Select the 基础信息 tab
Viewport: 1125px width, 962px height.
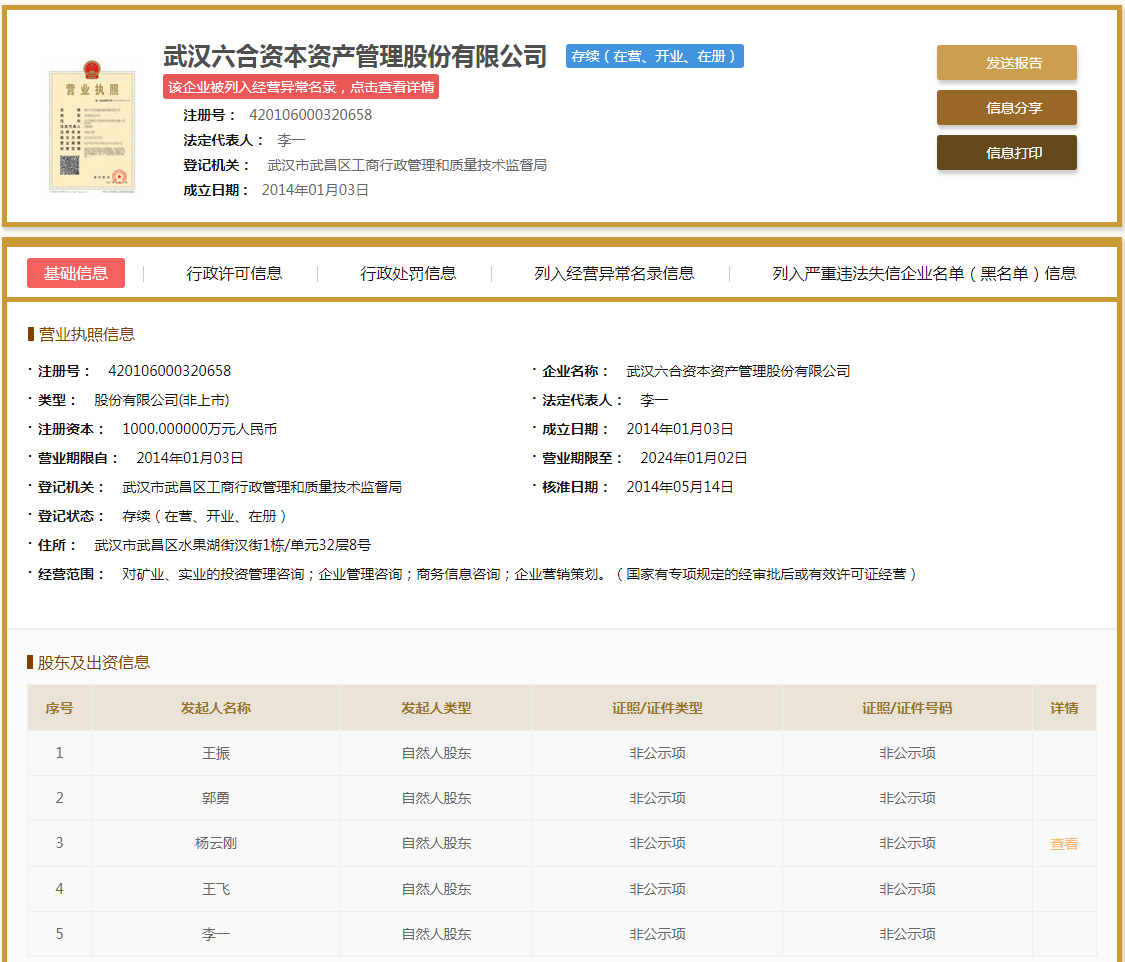click(x=76, y=273)
